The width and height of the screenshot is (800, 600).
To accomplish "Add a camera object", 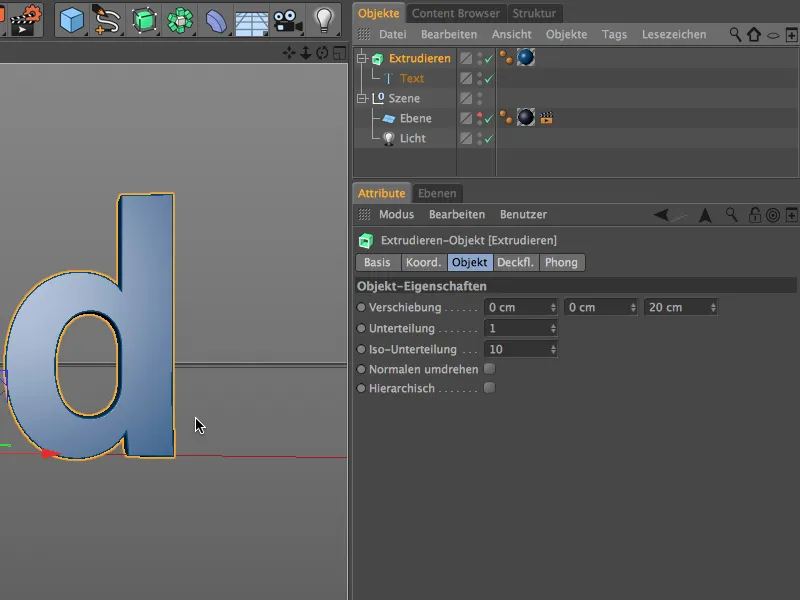I will click(x=288, y=21).
